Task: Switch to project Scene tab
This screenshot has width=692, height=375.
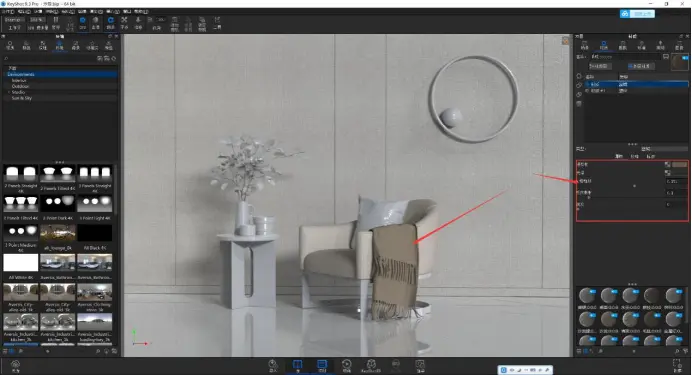Action: tap(585, 45)
